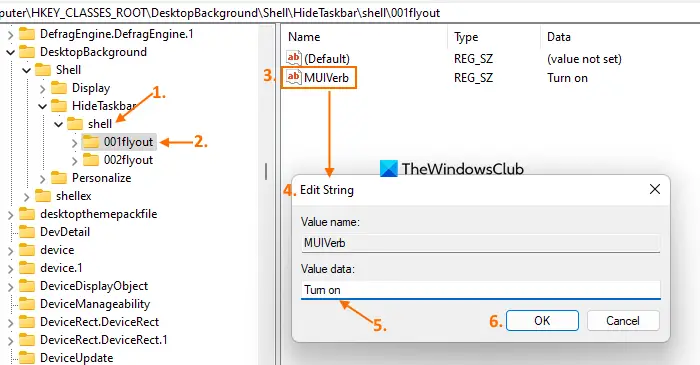Click the '(value not set)' data cell
Screen dimensions: 700x365
[584, 58]
